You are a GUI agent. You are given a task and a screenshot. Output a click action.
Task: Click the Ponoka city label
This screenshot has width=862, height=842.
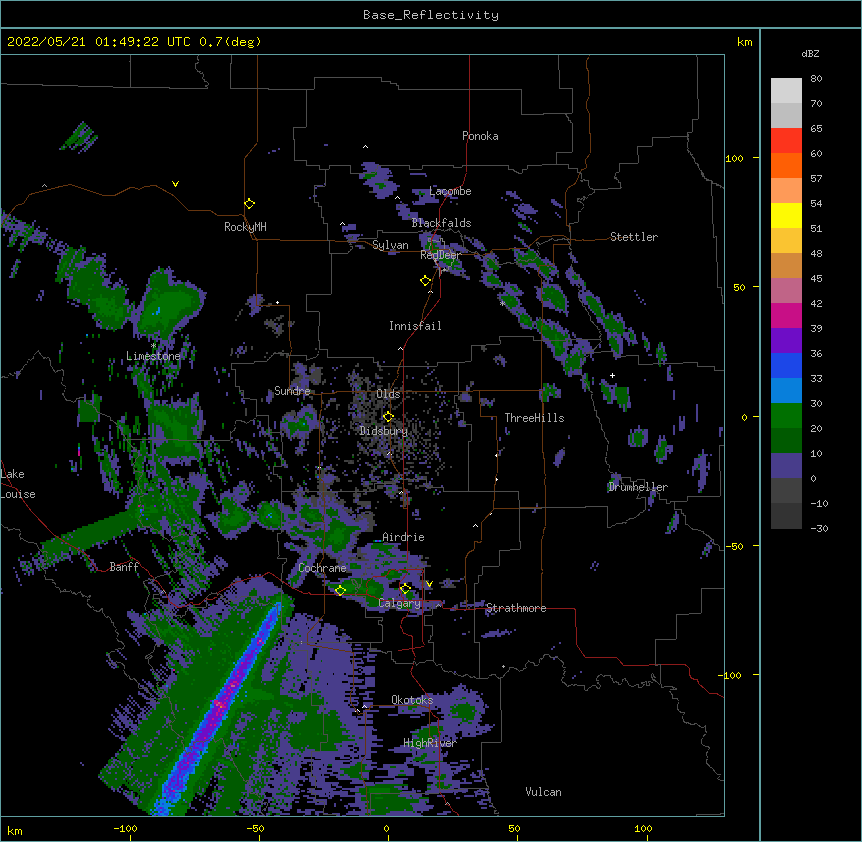pyautogui.click(x=480, y=136)
